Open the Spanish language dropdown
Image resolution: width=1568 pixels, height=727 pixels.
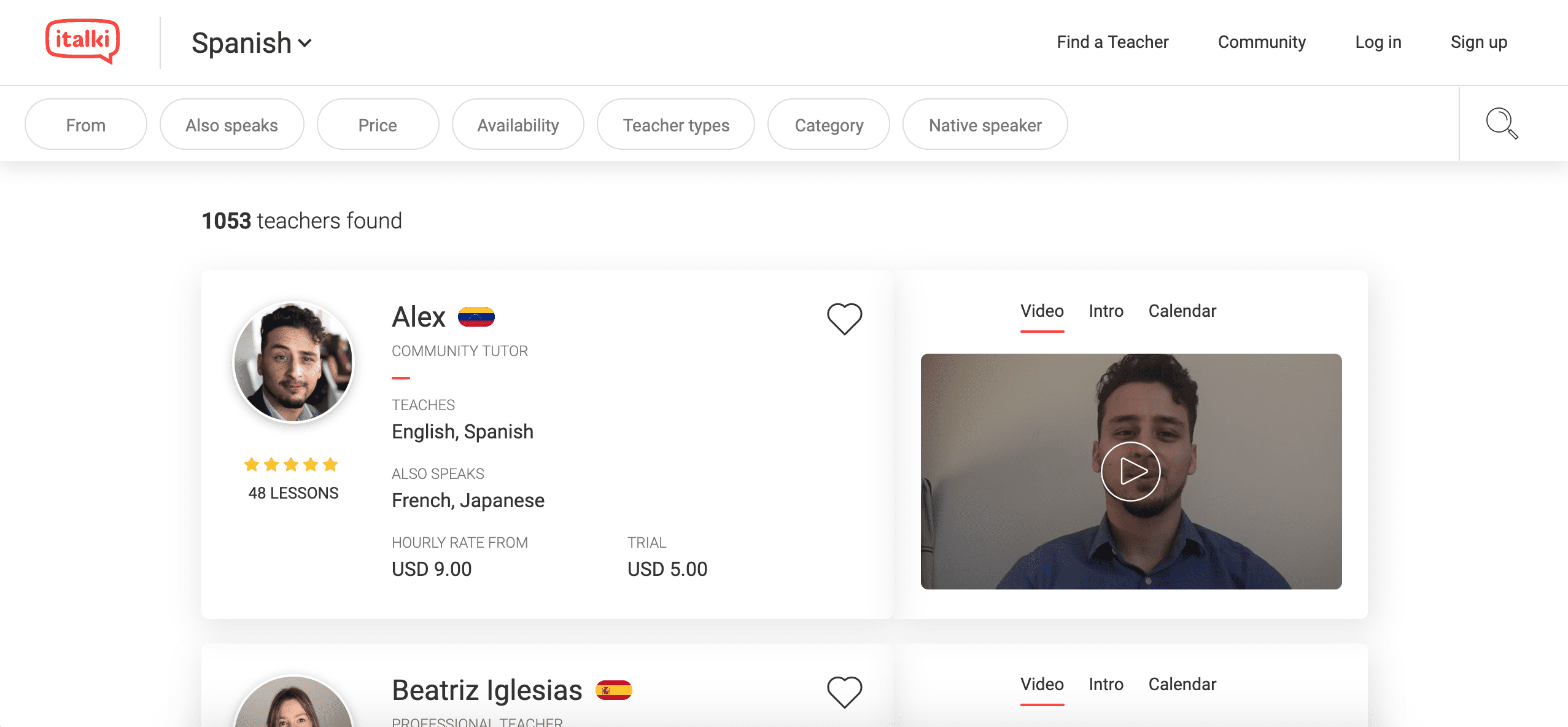252,43
